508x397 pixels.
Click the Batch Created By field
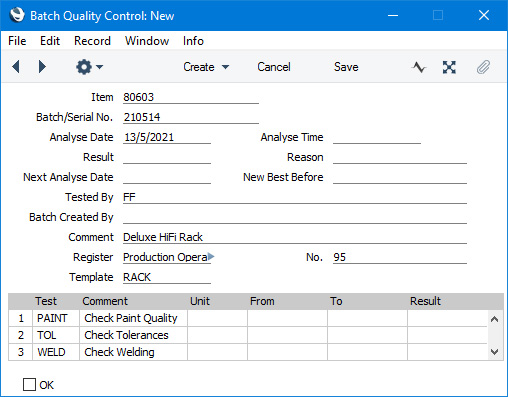[x=295, y=217]
